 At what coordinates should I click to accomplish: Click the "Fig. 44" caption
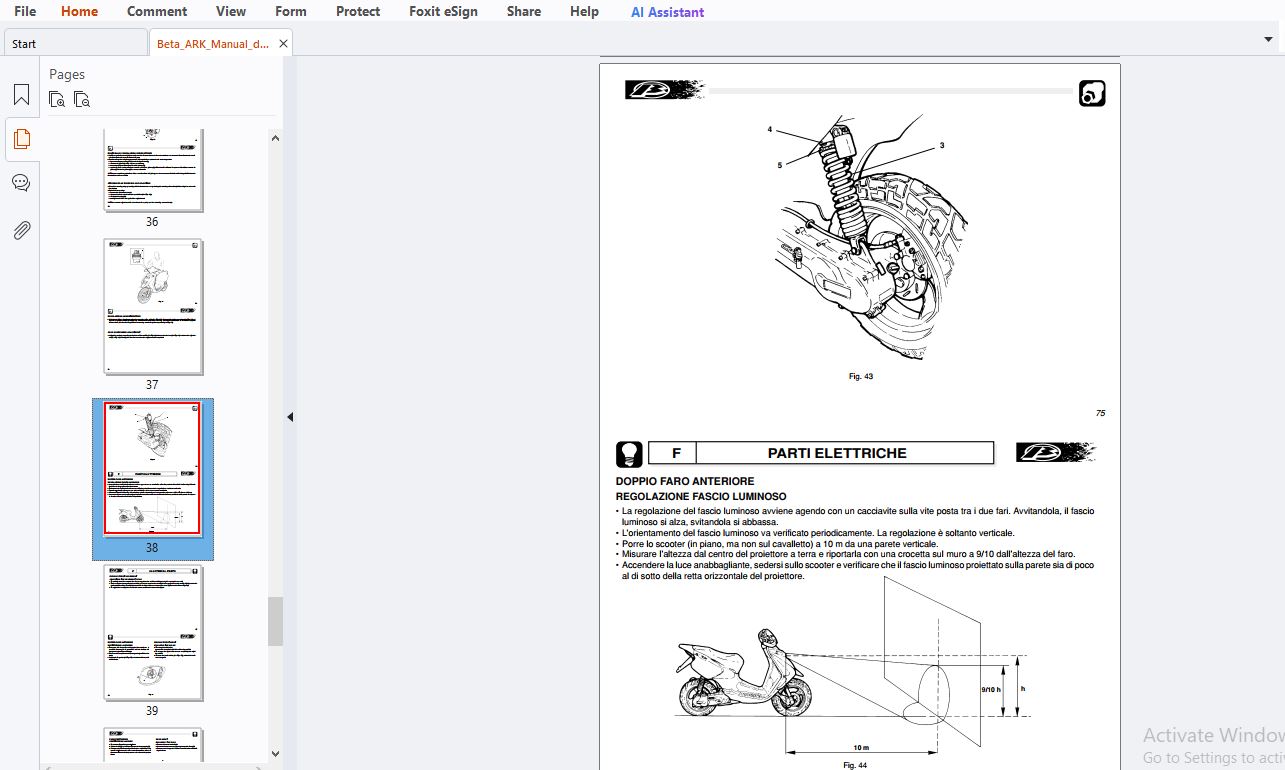855,765
